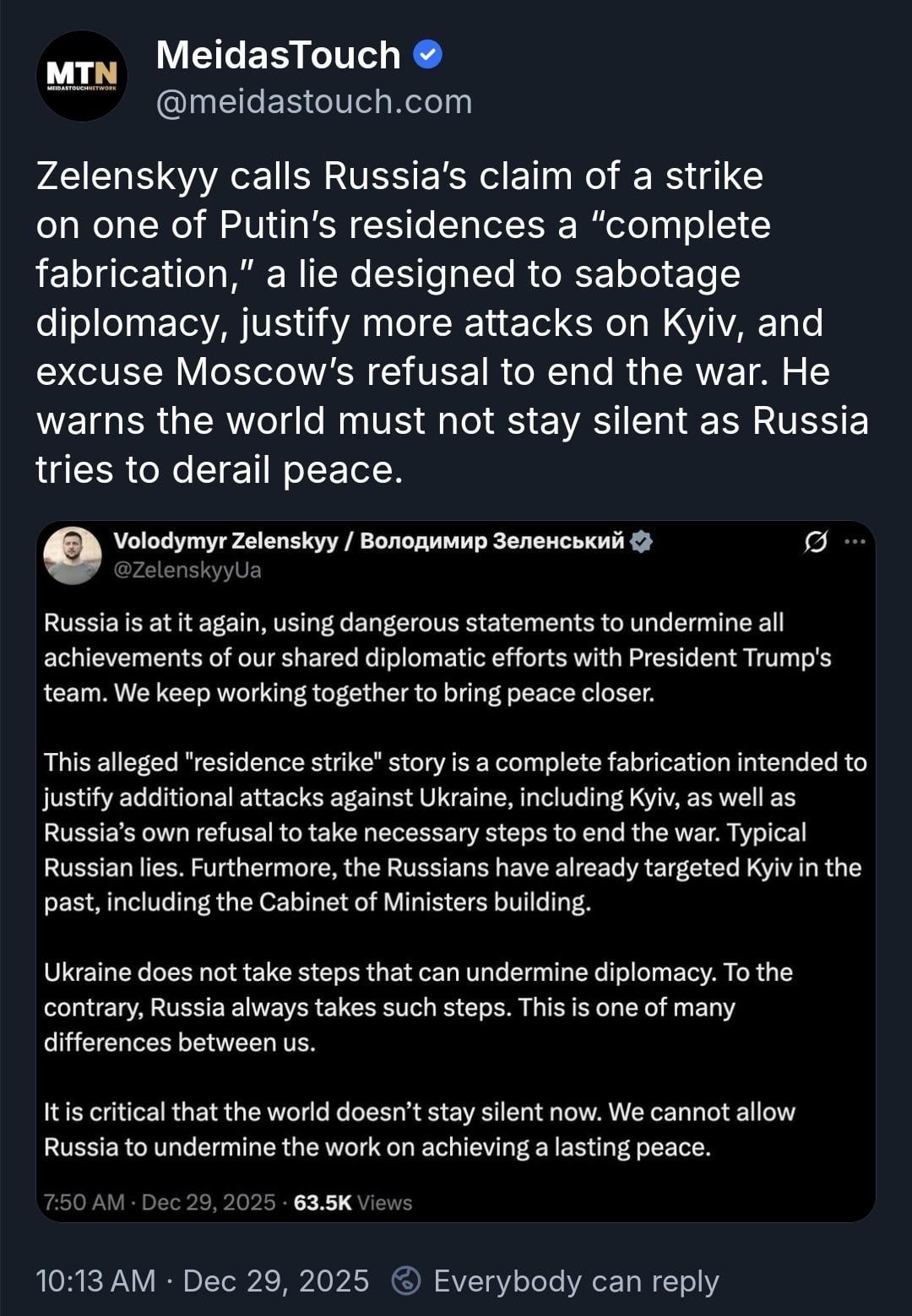Click Zelenskyy's profile photo in embedded post

coord(73,555)
